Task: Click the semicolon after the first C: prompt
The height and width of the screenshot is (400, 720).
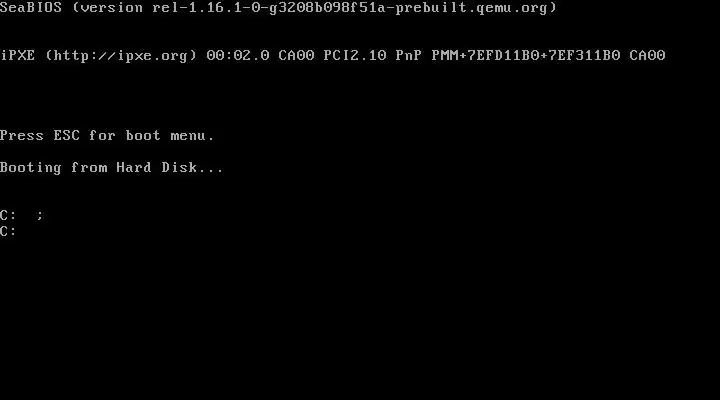Action: point(40,215)
